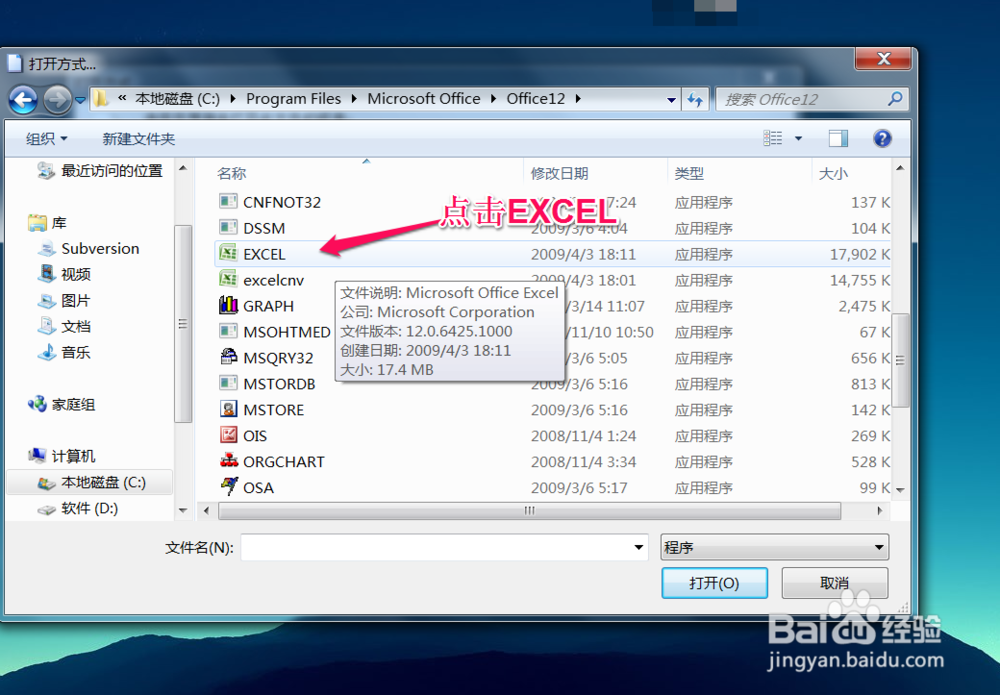This screenshot has width=1000, height=695.
Task: Select 软件 (D:) drive
Action: click(78, 509)
